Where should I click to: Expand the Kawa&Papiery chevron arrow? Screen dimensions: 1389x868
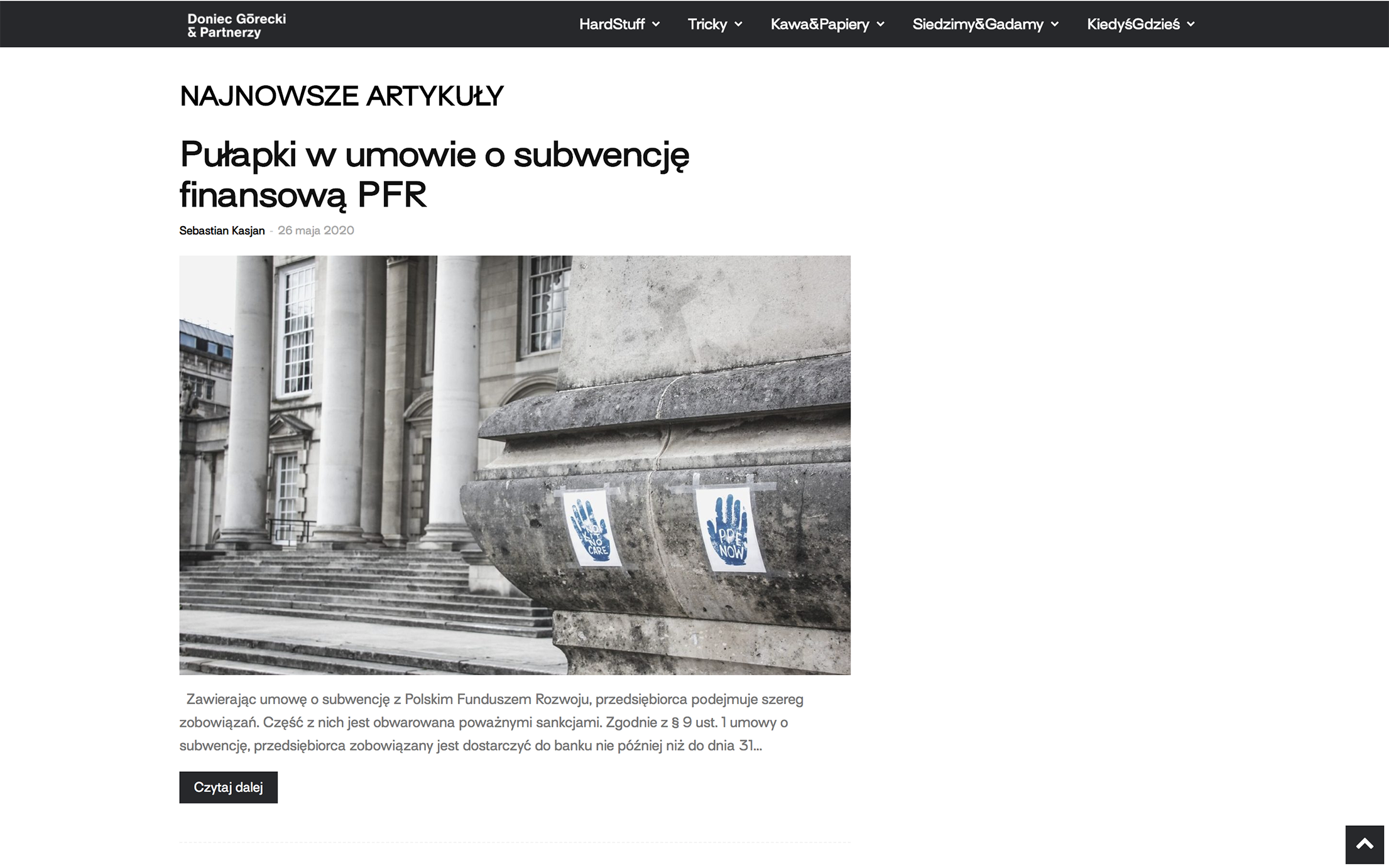880,24
